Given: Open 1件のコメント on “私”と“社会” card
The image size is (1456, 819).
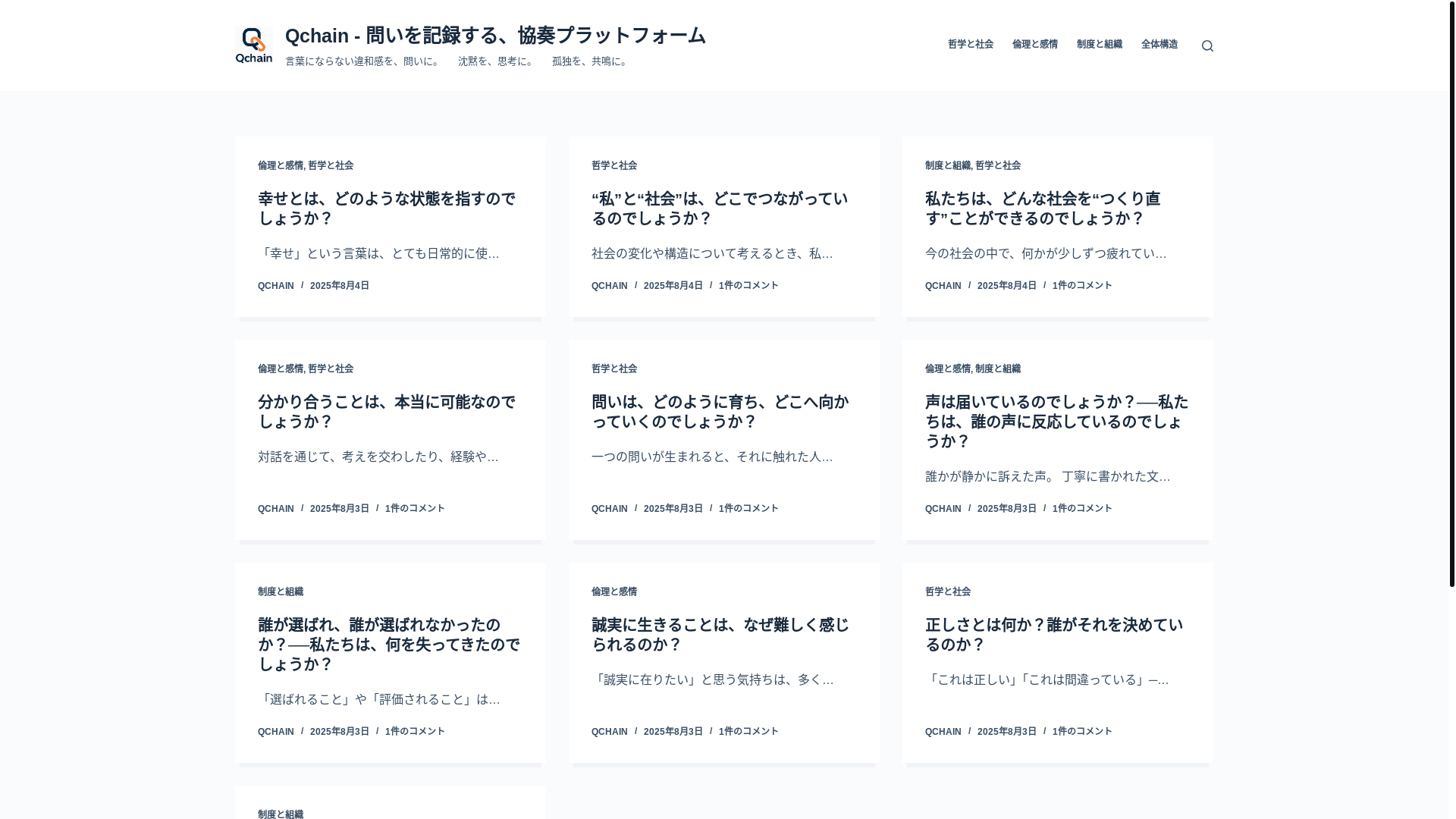Looking at the screenshot, I should 748,286.
